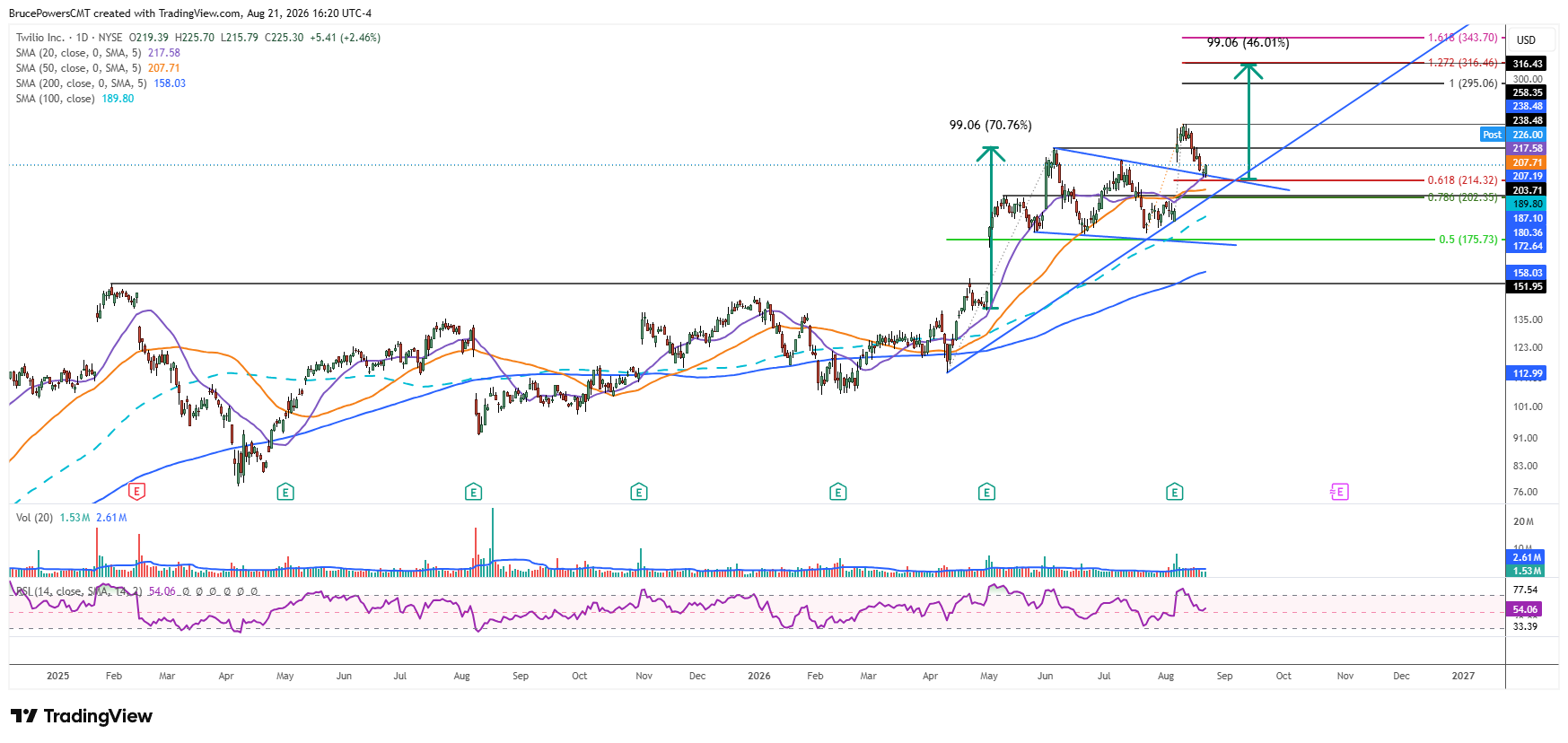Image resolution: width=1568 pixels, height=743 pixels.
Task: Click the RSI value label 54.06
Action: pyautogui.click(x=1525, y=609)
